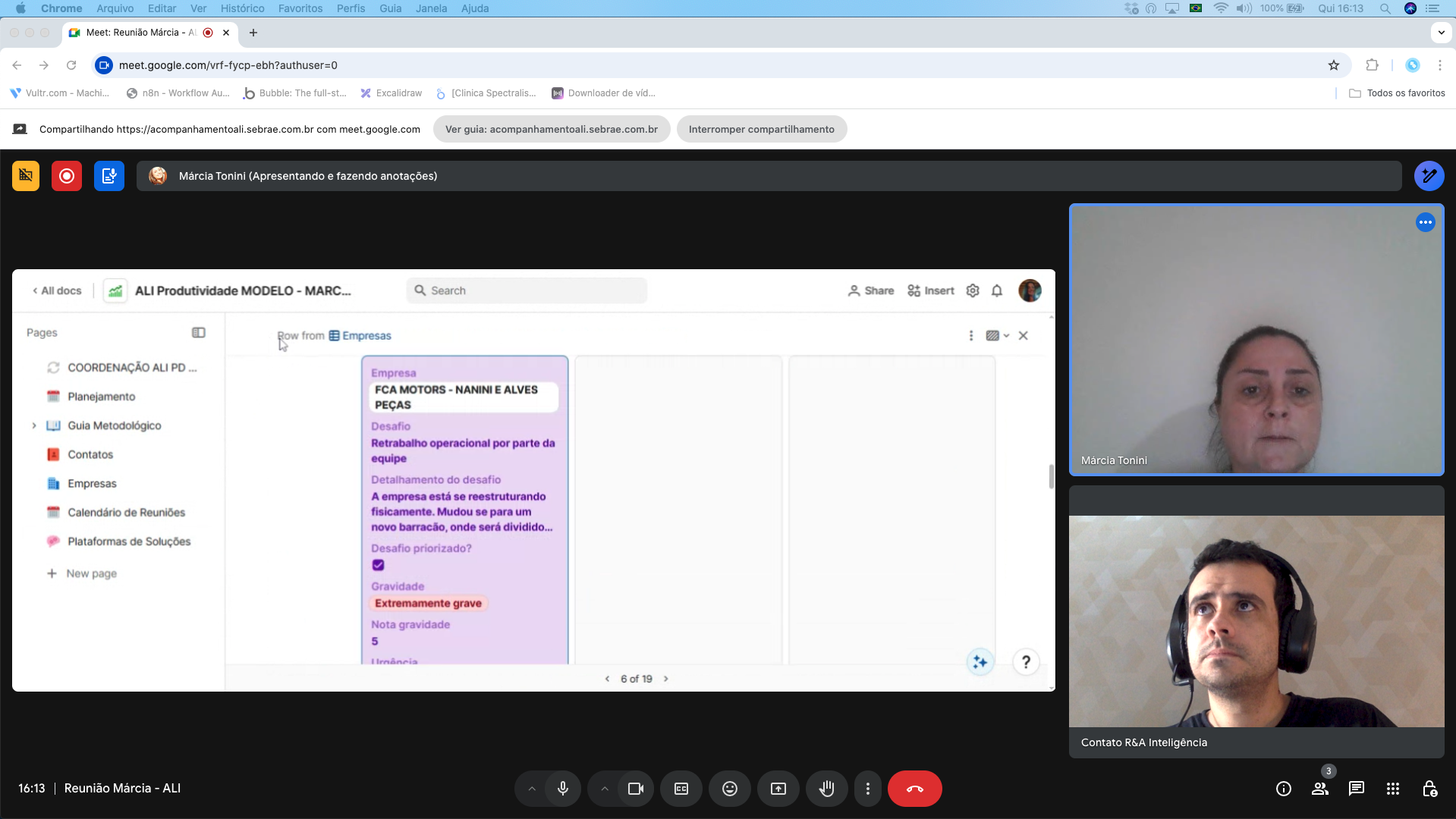Open Márcia Tonini tile more options

tap(1426, 222)
